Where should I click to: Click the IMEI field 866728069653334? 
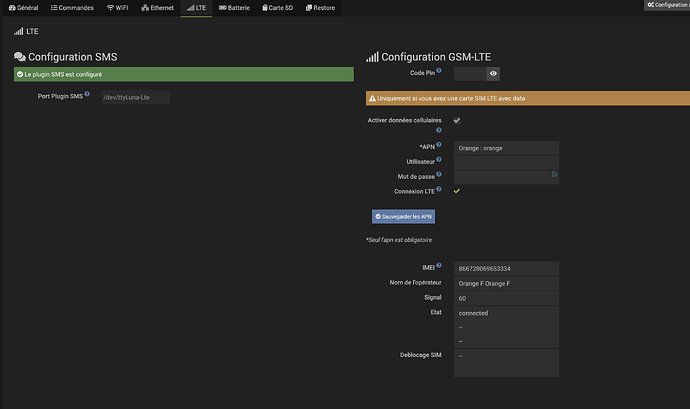[x=506, y=269]
